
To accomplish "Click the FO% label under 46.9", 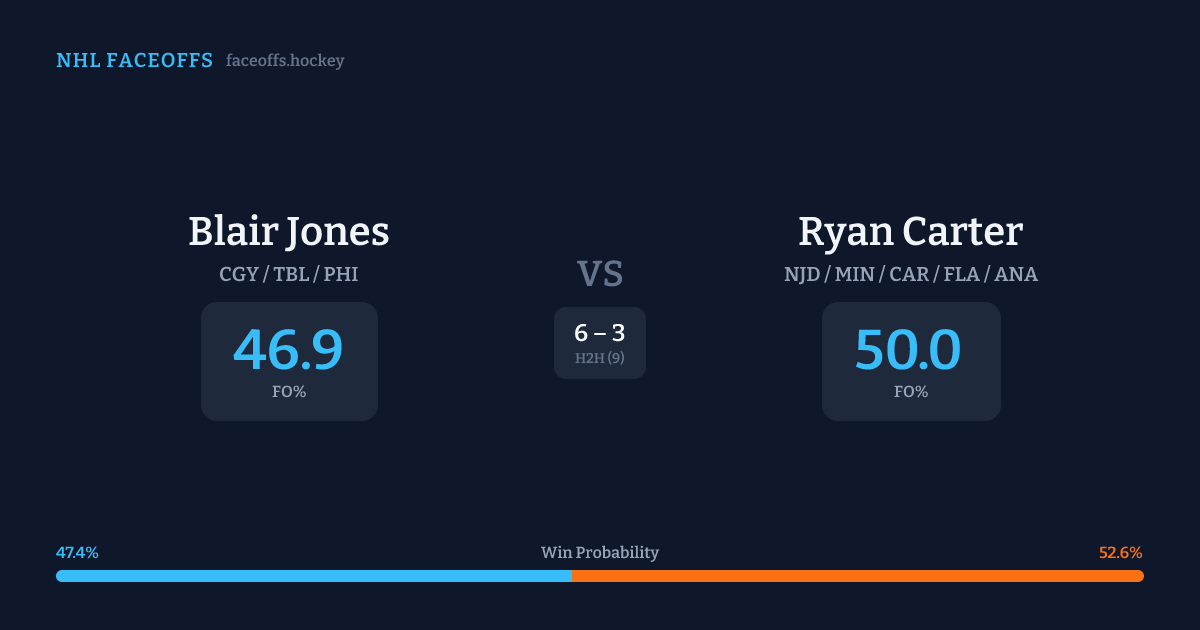I will pyautogui.click(x=289, y=392).
